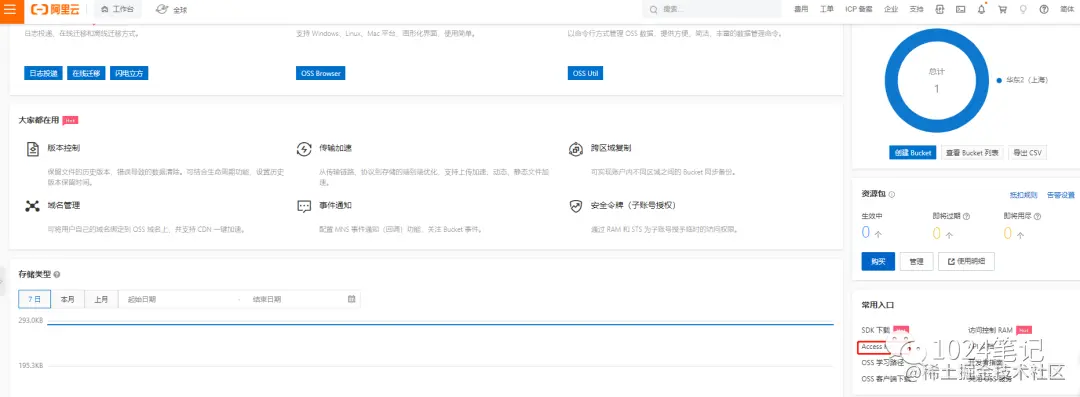Open the 版本控制 feature title
This screenshot has width=1080, height=397.
tap(63, 148)
